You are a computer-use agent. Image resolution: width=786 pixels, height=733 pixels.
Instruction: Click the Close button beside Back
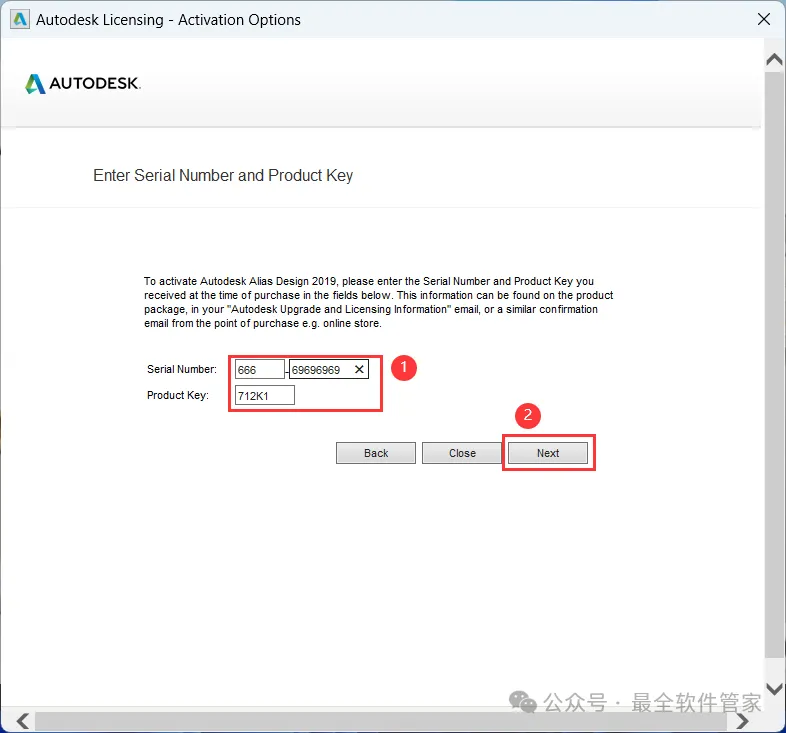click(x=462, y=453)
